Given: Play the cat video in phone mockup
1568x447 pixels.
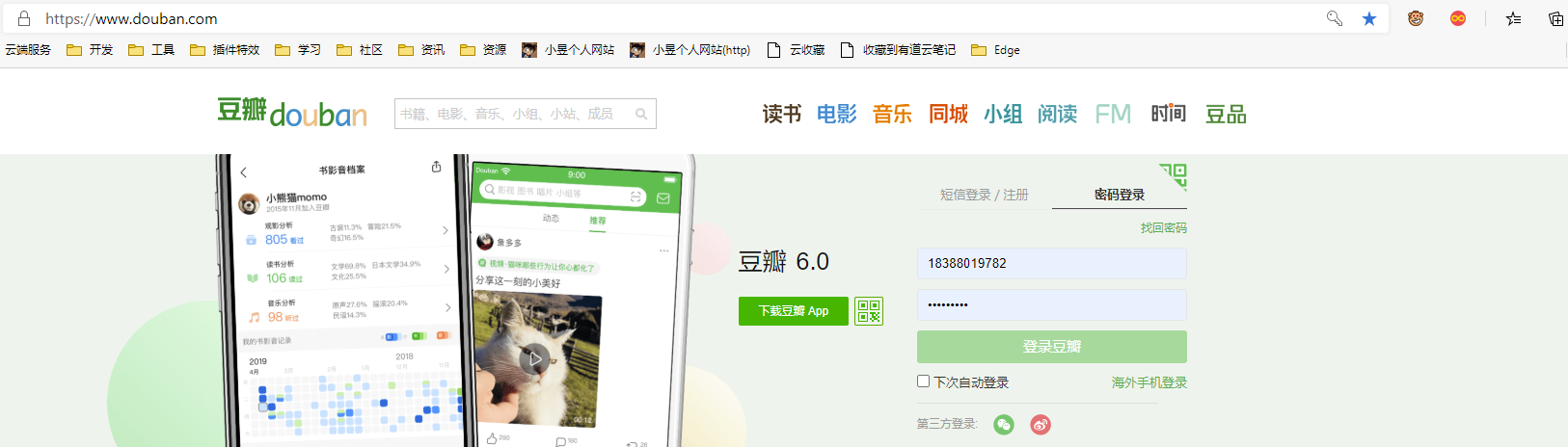Looking at the screenshot, I should pos(535,358).
